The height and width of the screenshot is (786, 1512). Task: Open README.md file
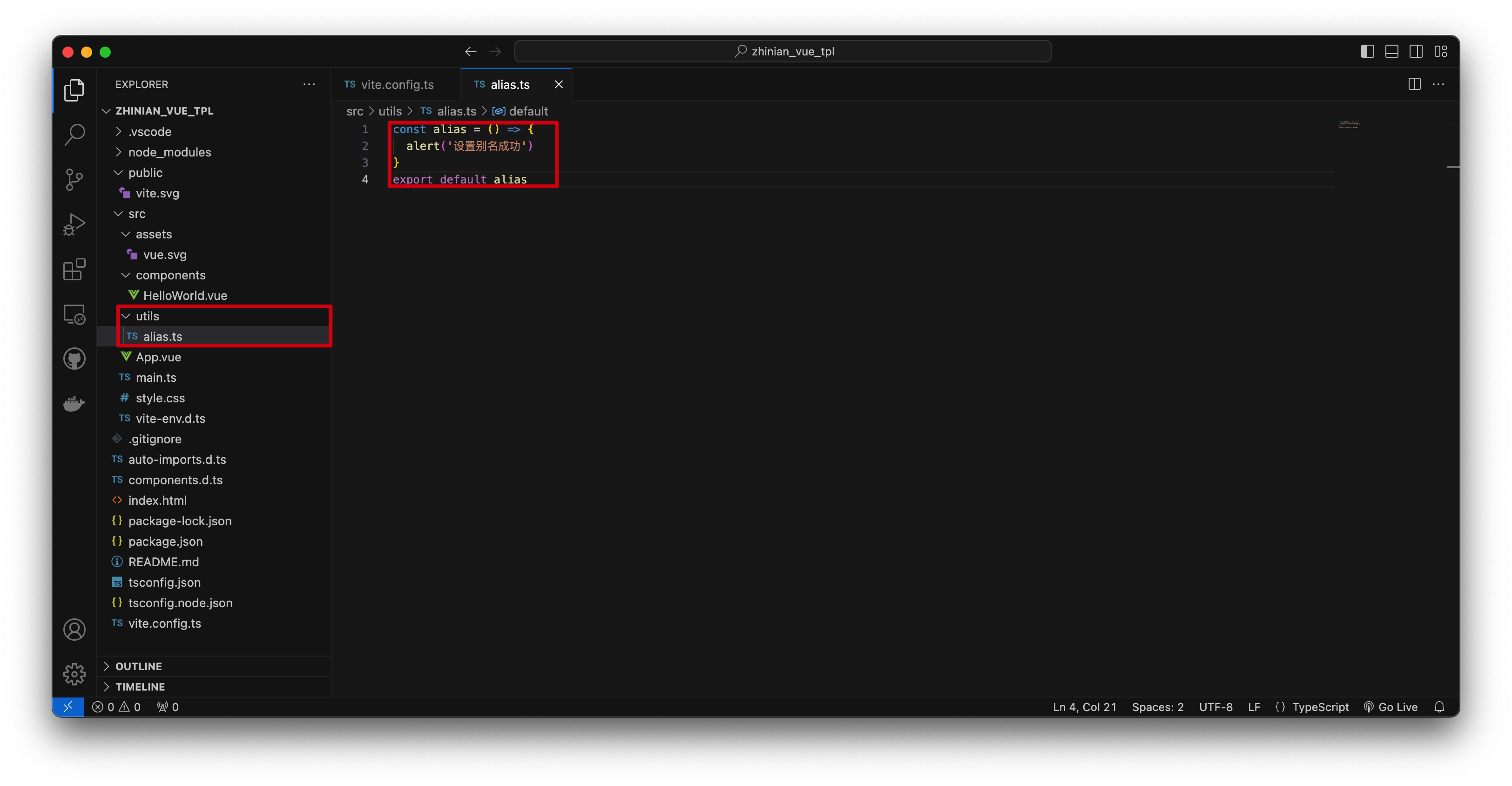tap(214, 562)
